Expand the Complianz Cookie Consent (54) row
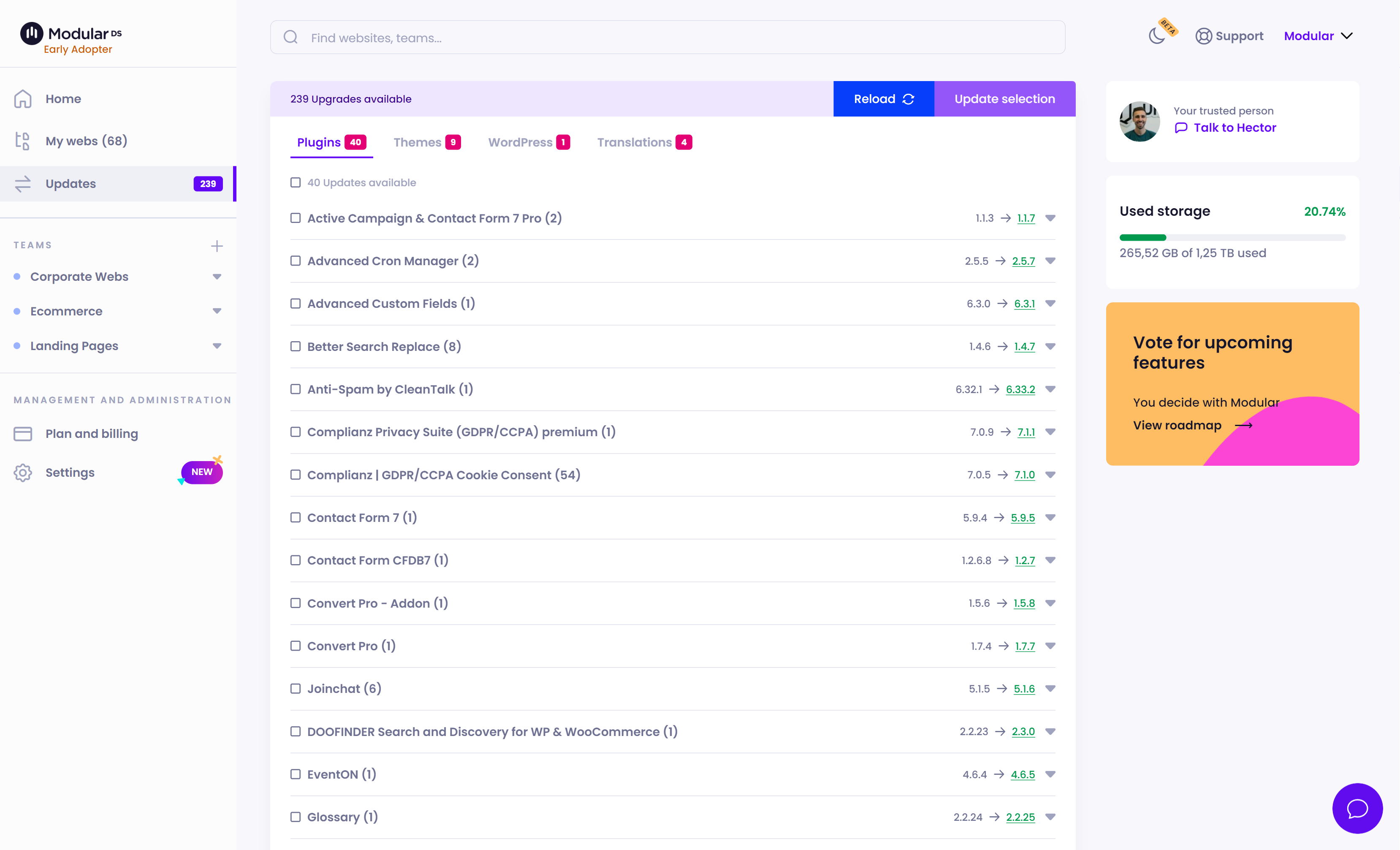Screen dimensions: 1400x850 pos(1050,475)
